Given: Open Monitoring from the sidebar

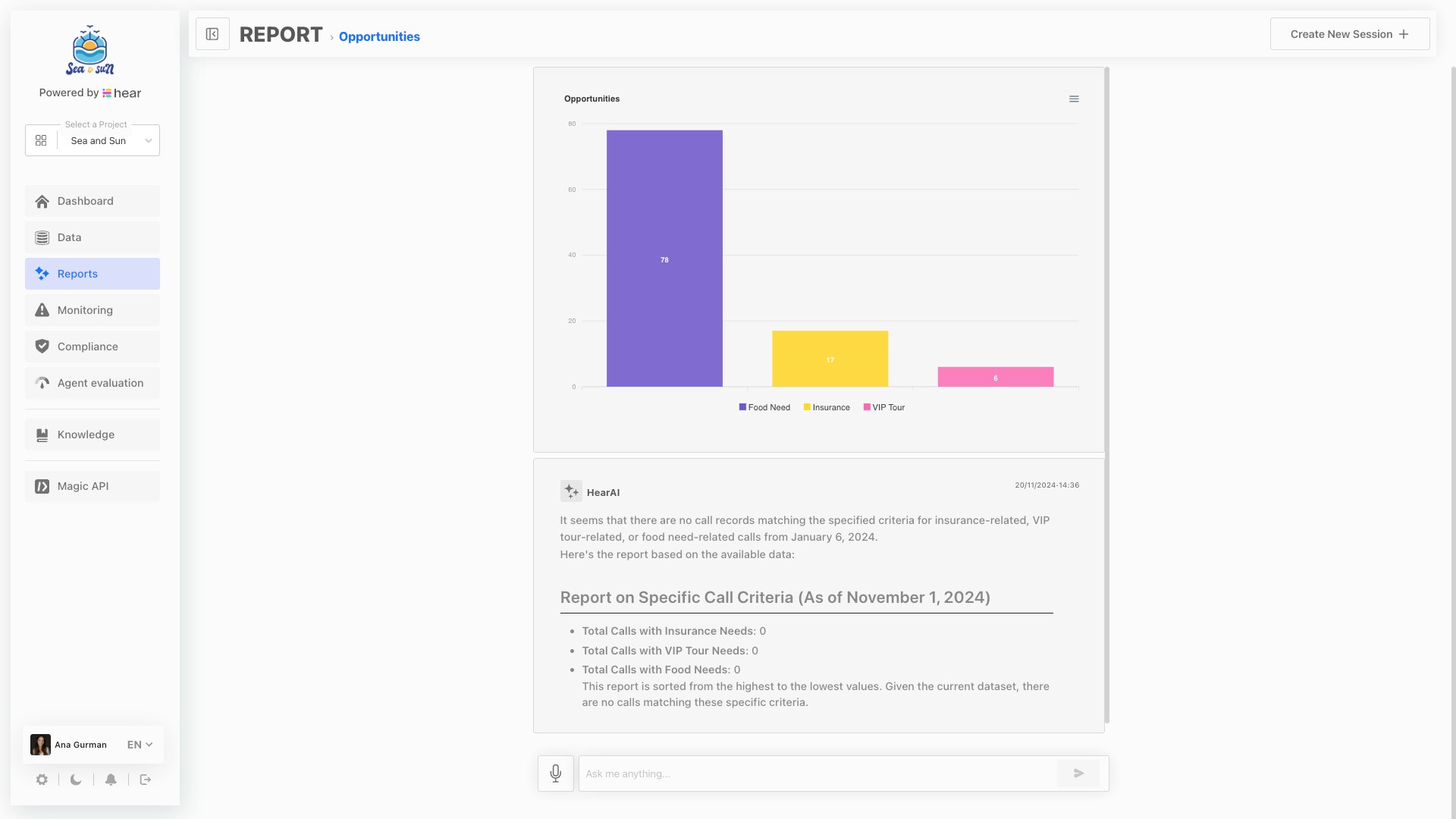Looking at the screenshot, I should [x=84, y=310].
